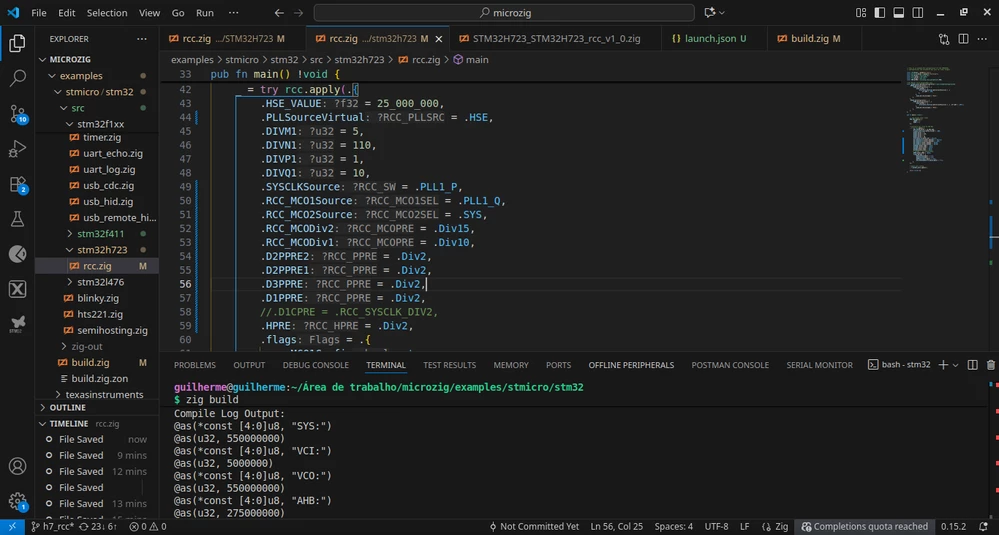Select the bash - stm32 terminal entry
The image size is (999, 535).
[x=899, y=365]
